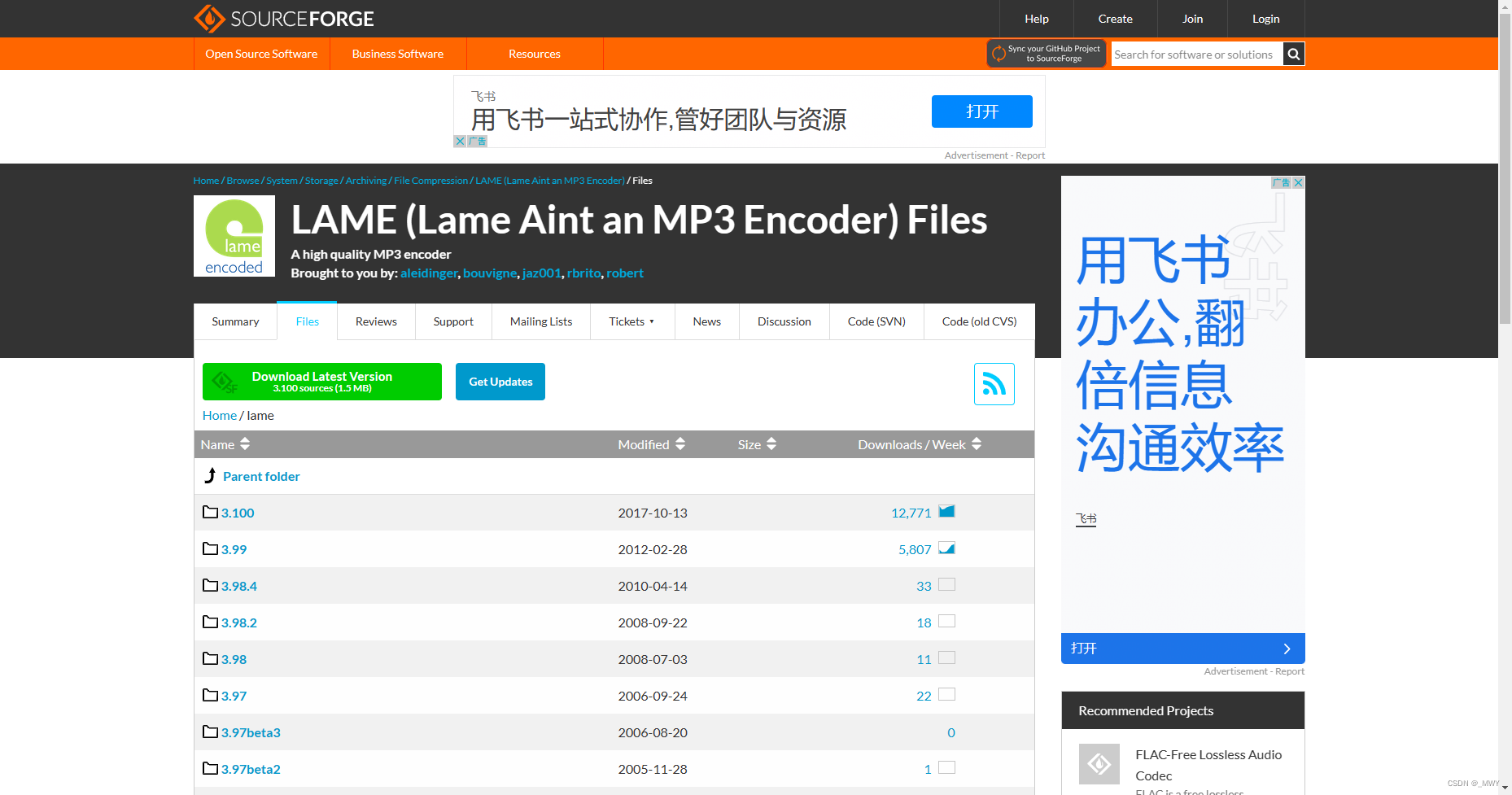Open the Code (old CVS) tab
The width and height of the screenshot is (1512, 795).
pos(980,321)
